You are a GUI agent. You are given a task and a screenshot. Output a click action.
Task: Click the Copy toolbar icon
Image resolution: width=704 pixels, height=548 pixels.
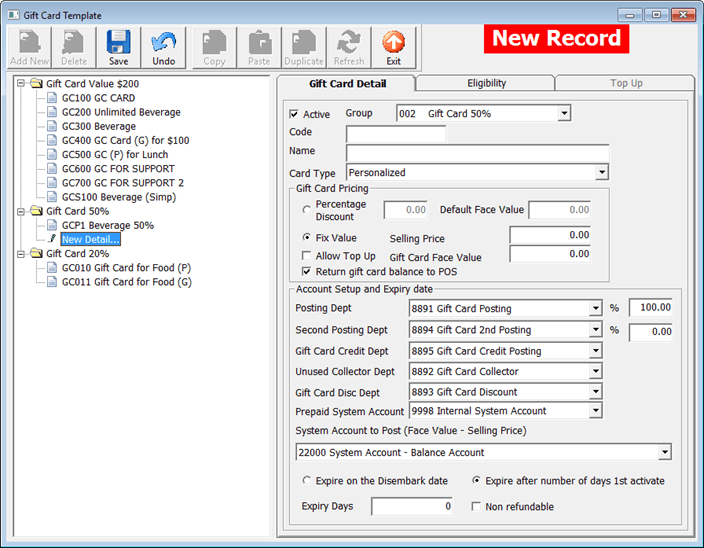click(214, 48)
